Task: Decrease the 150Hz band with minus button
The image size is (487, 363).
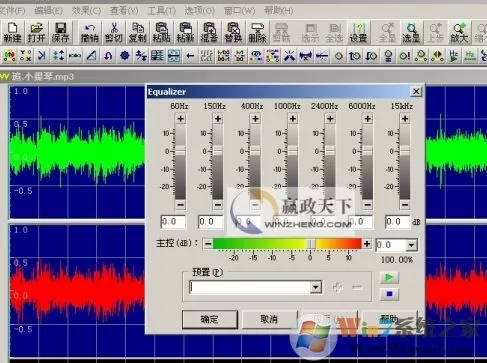Action: [x=218, y=204]
